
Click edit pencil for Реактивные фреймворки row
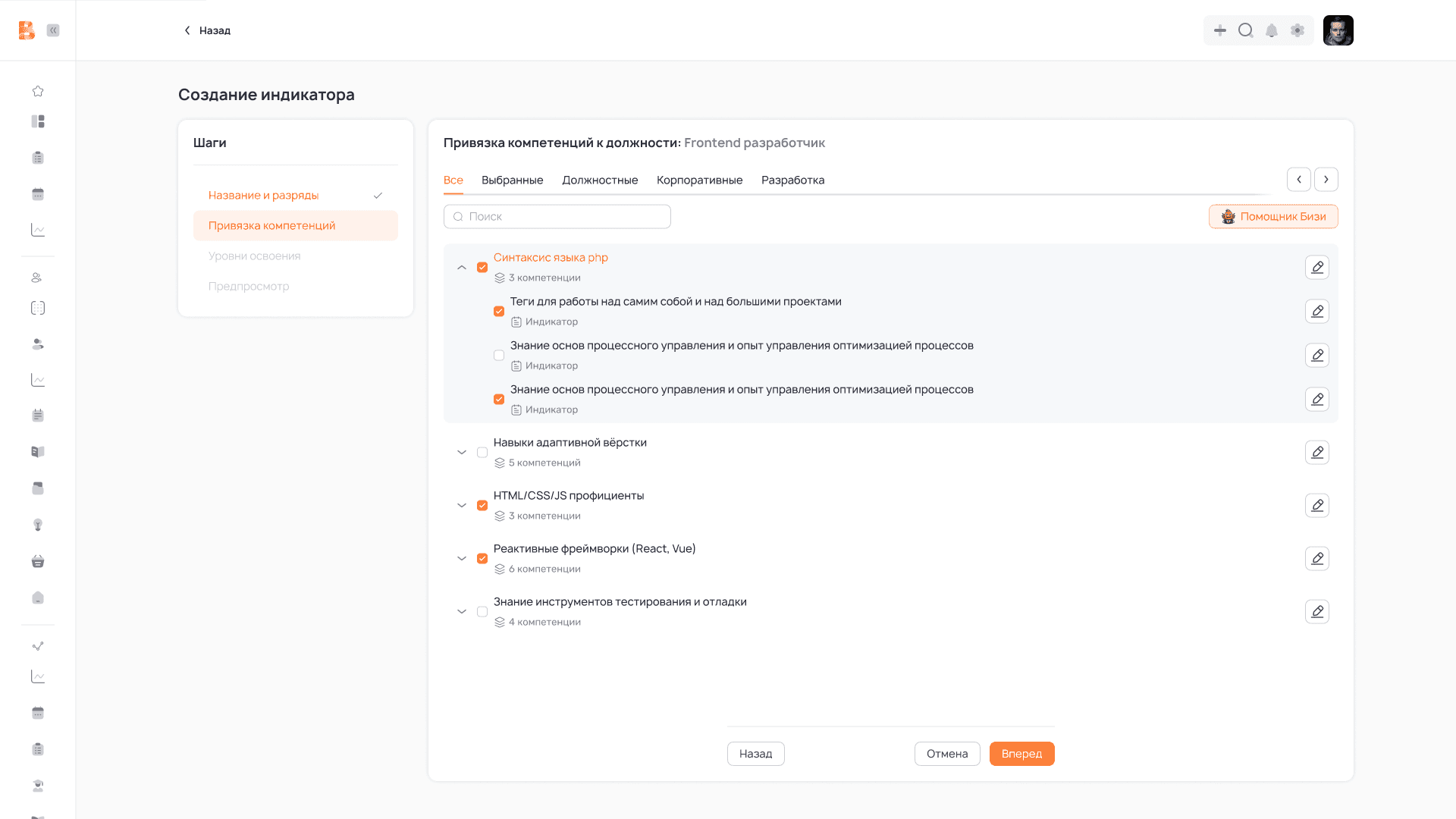[x=1317, y=559]
